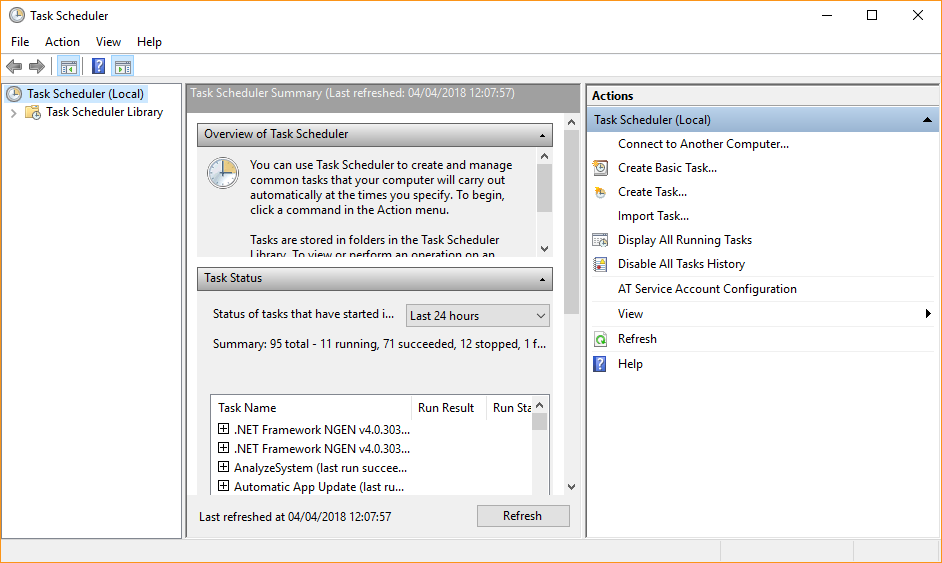This screenshot has height=563, width=942.
Task: Expand the AnalyzeSystem task row
Action: tap(223, 467)
